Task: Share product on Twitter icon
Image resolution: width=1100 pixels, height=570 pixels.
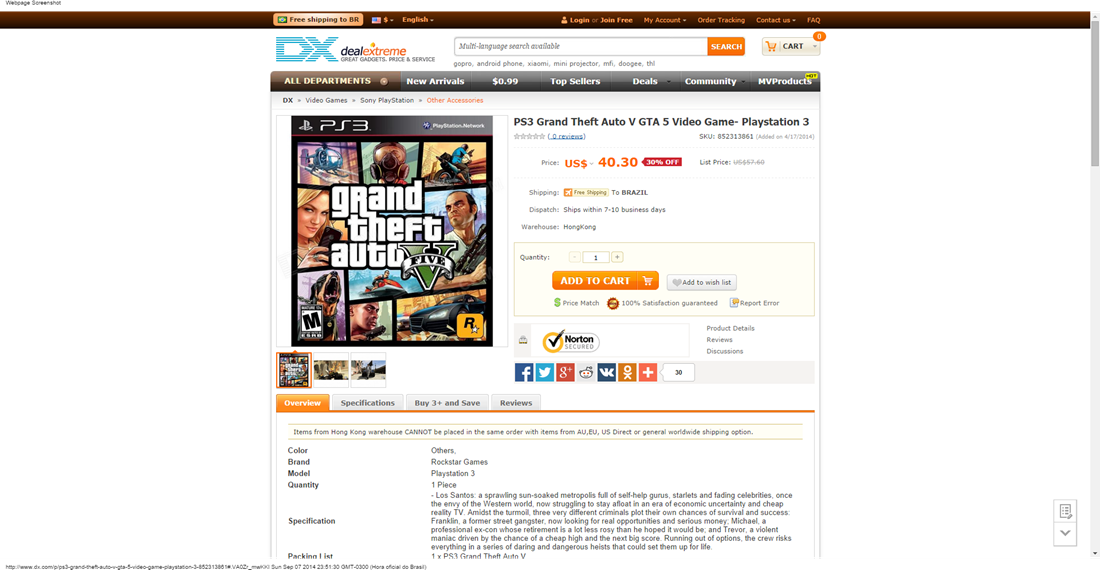Action: (544, 372)
